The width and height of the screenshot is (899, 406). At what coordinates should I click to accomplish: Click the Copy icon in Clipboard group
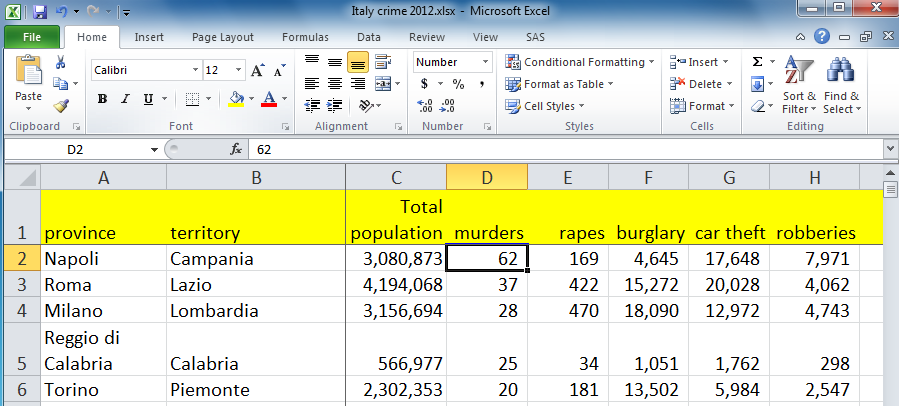click(60, 84)
